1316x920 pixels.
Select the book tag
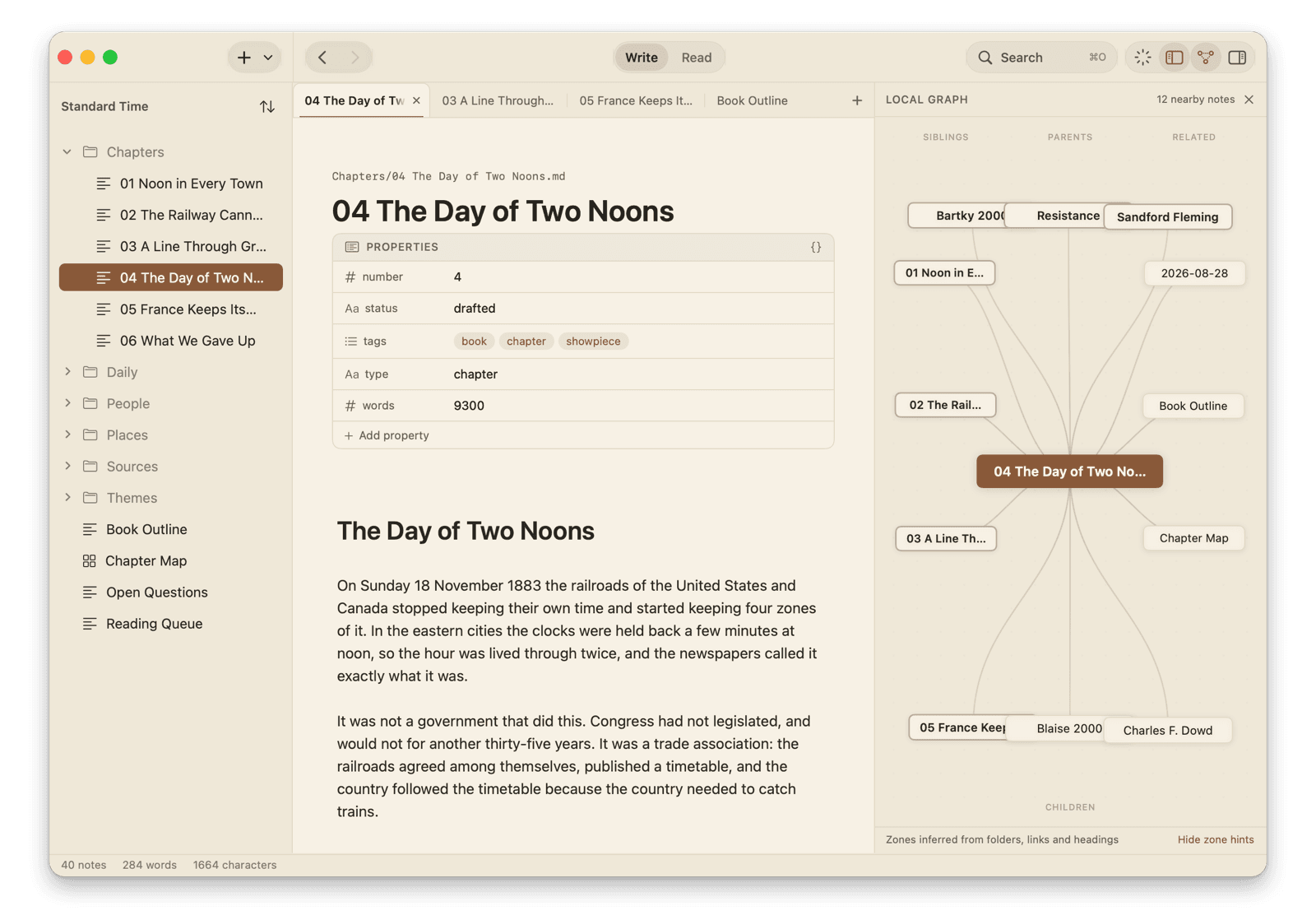tap(474, 342)
